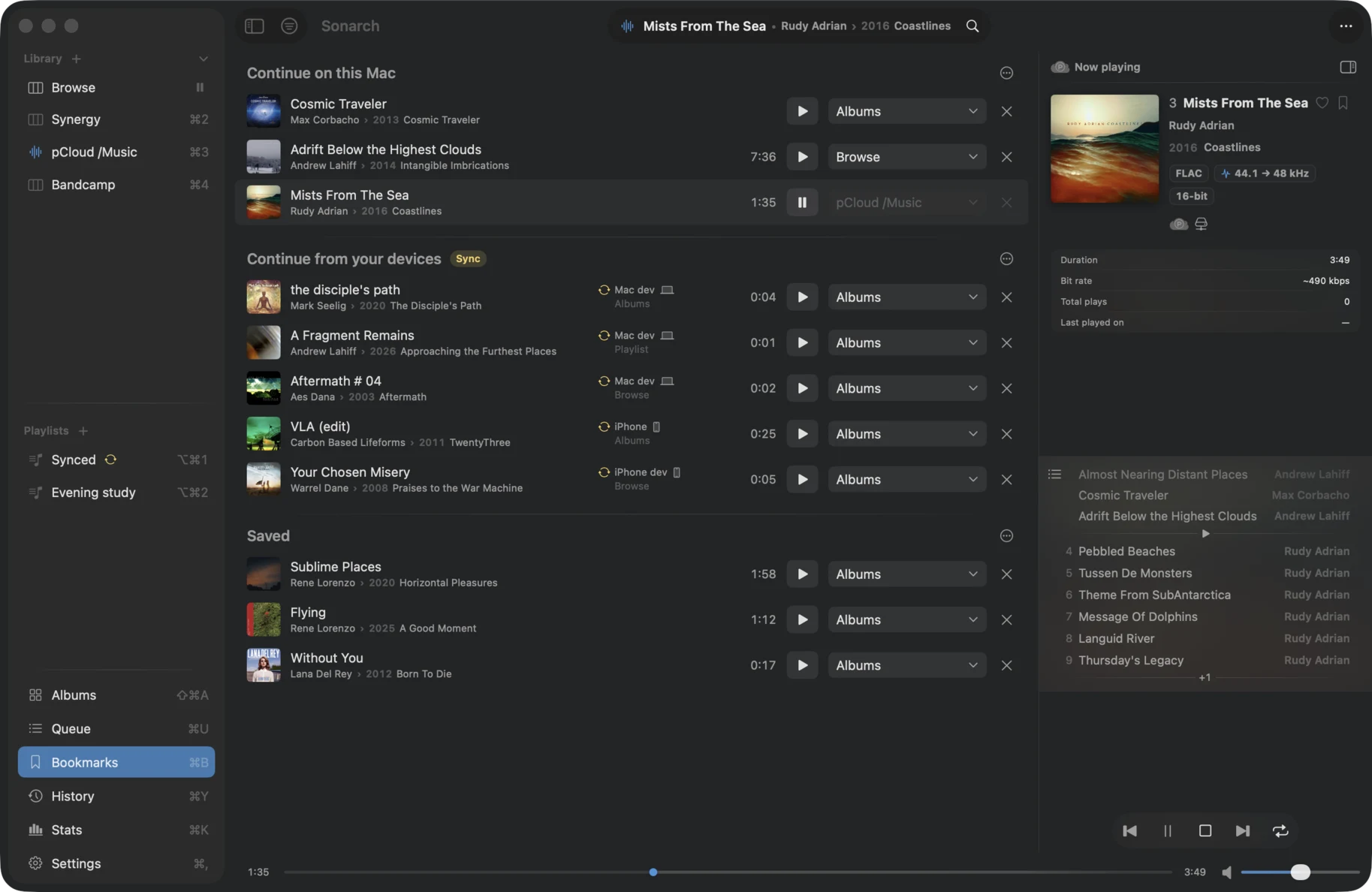Expand the Albums dropdown for Cosmic Traveler
This screenshot has width=1372, height=892.
point(907,111)
